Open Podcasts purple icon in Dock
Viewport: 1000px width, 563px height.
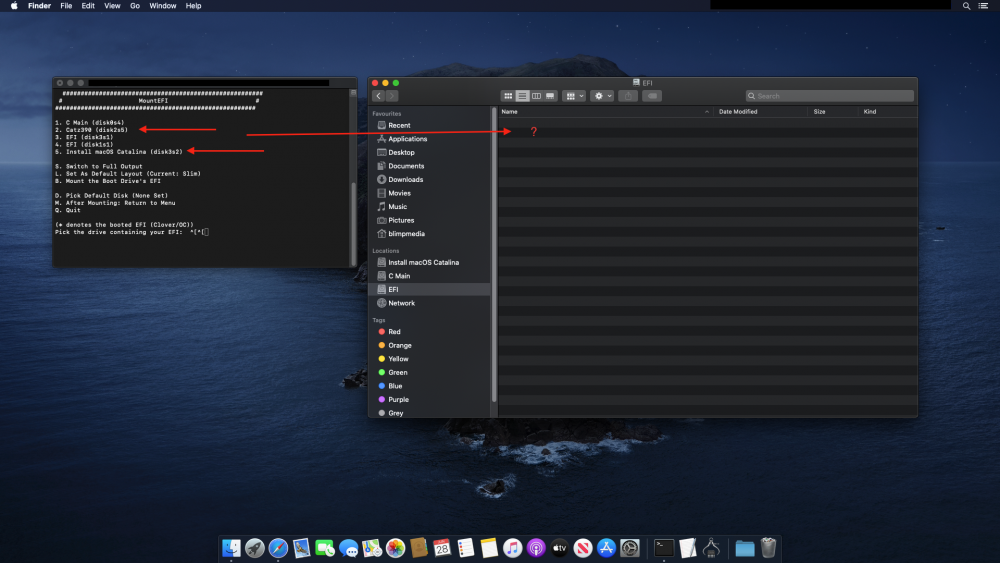[x=536, y=548]
